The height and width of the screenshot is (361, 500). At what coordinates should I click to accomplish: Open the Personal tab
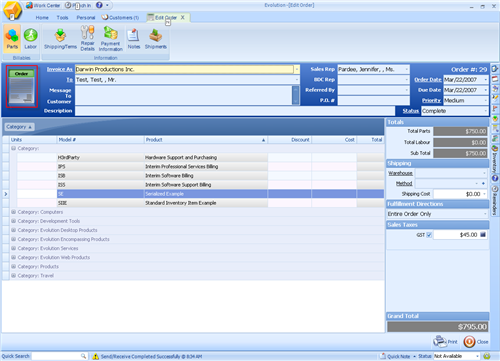[x=86, y=18]
